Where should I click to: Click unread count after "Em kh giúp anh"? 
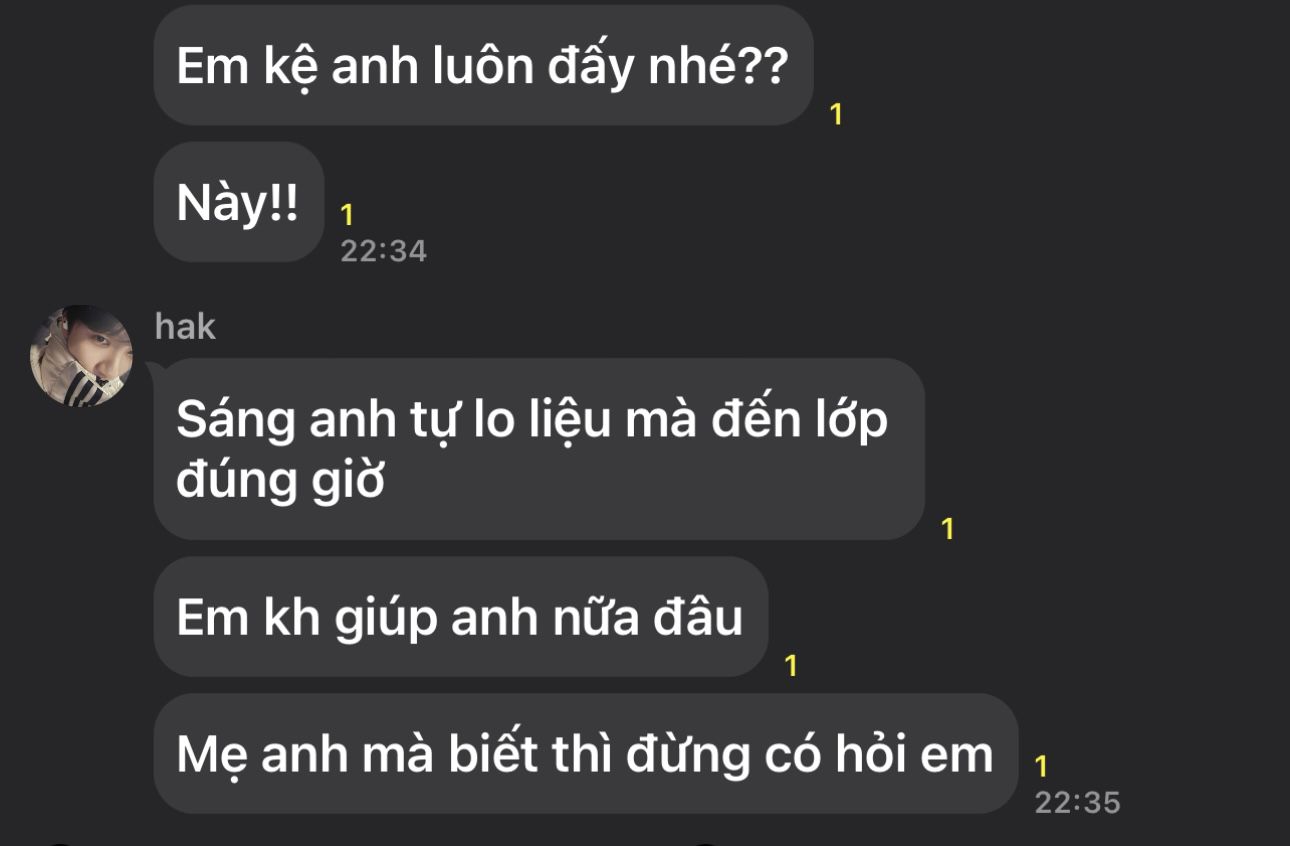(x=791, y=666)
